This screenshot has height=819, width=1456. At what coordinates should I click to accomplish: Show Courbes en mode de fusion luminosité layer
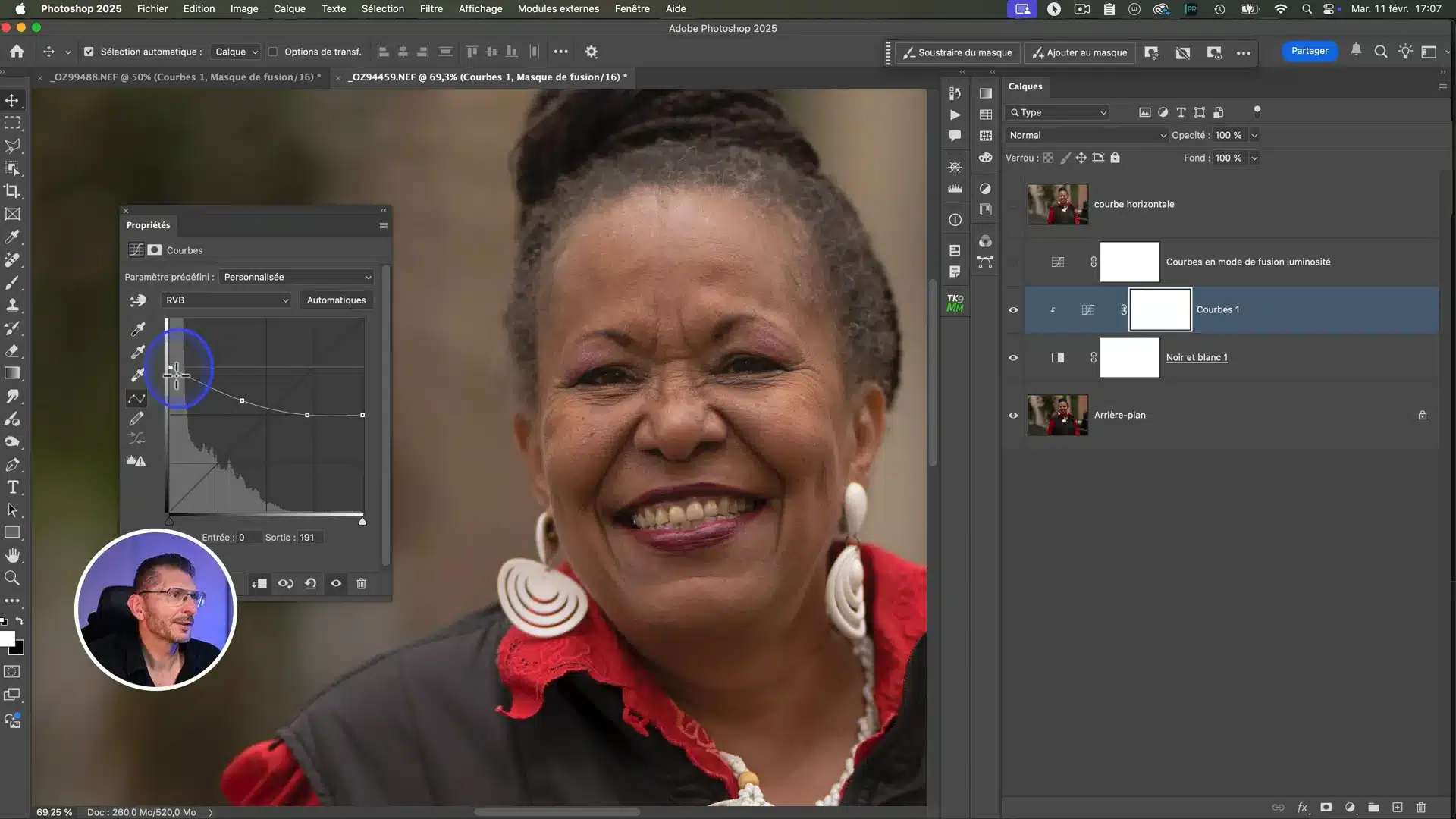tap(1013, 262)
